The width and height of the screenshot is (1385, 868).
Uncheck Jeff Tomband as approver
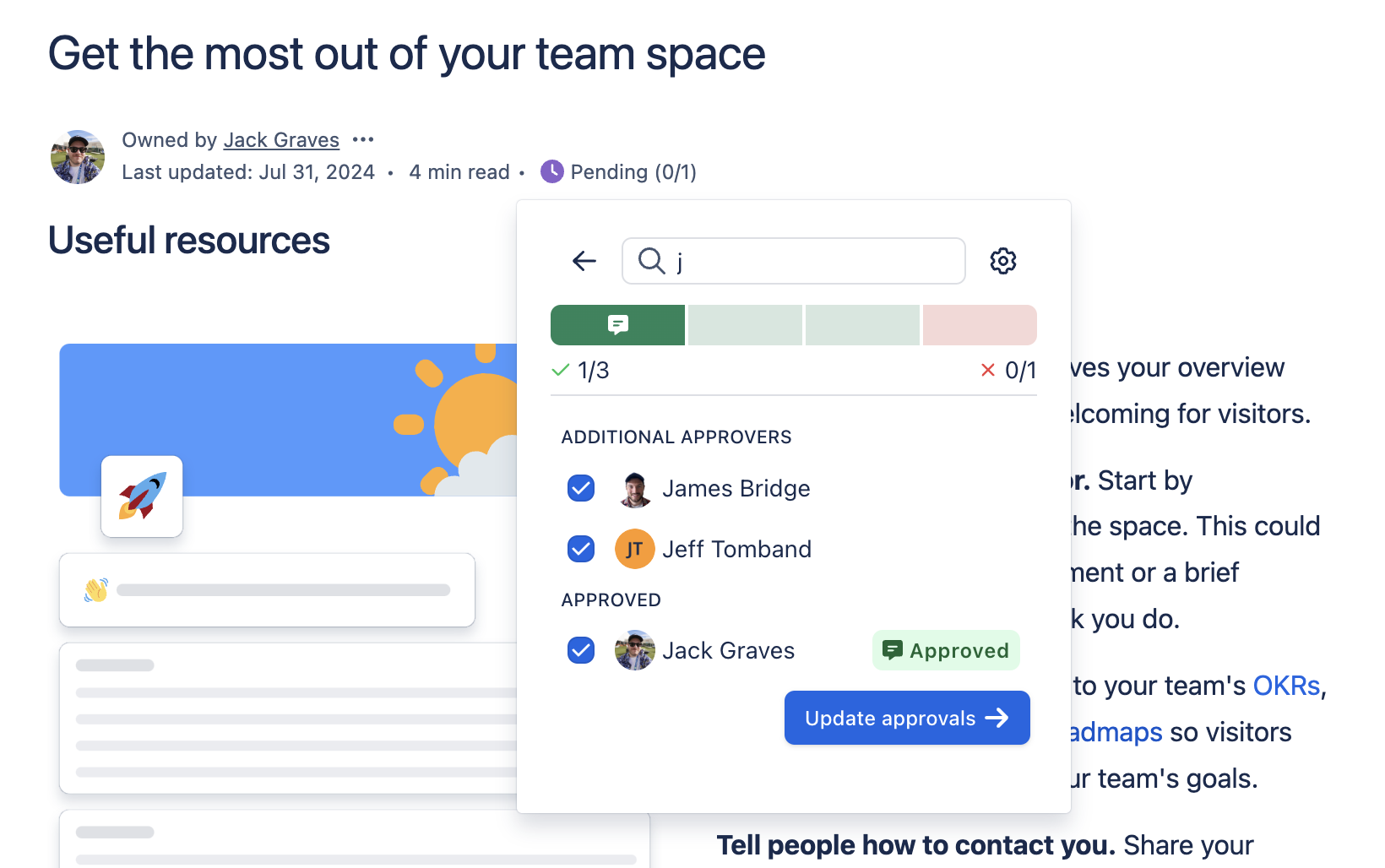pos(580,549)
